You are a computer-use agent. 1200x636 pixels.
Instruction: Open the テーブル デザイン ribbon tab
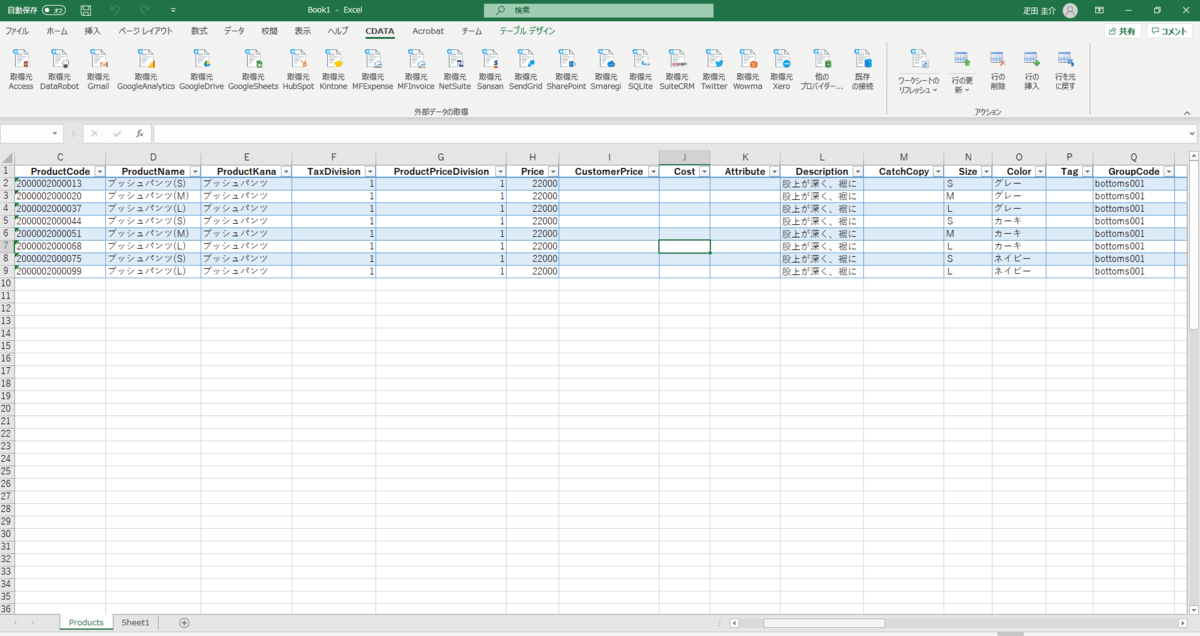pyautogui.click(x=527, y=31)
